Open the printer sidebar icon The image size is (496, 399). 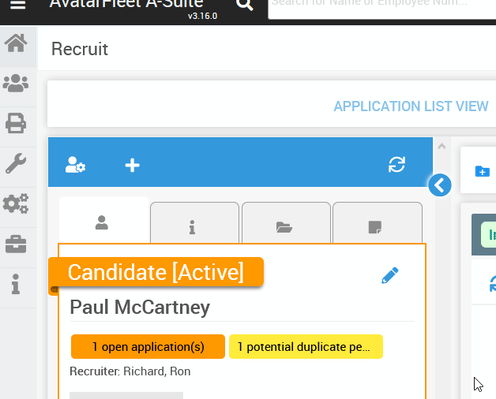click(x=16, y=123)
